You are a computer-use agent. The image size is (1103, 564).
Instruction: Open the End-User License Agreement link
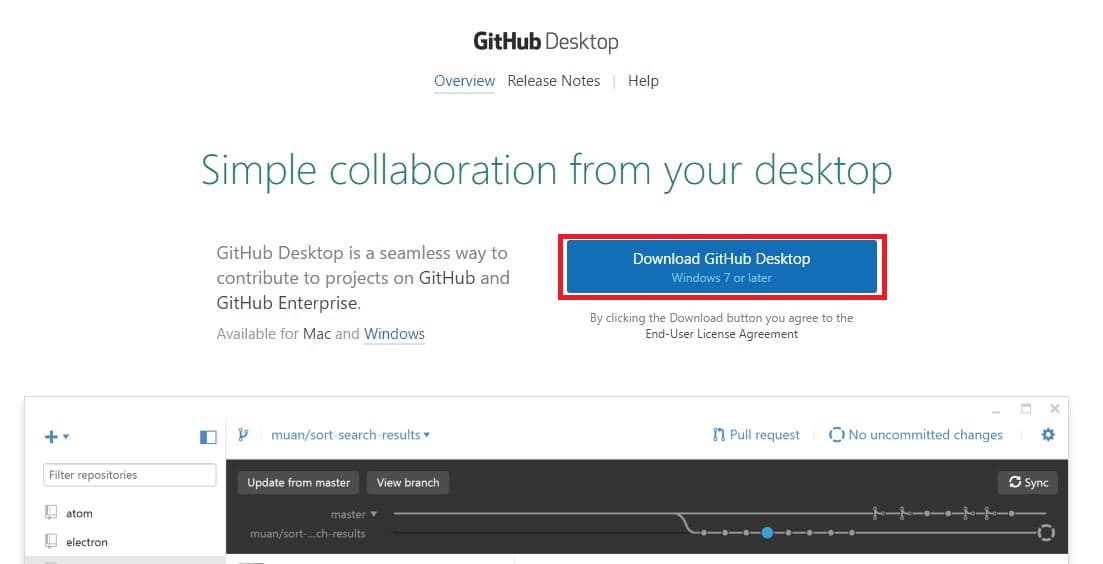(722, 334)
